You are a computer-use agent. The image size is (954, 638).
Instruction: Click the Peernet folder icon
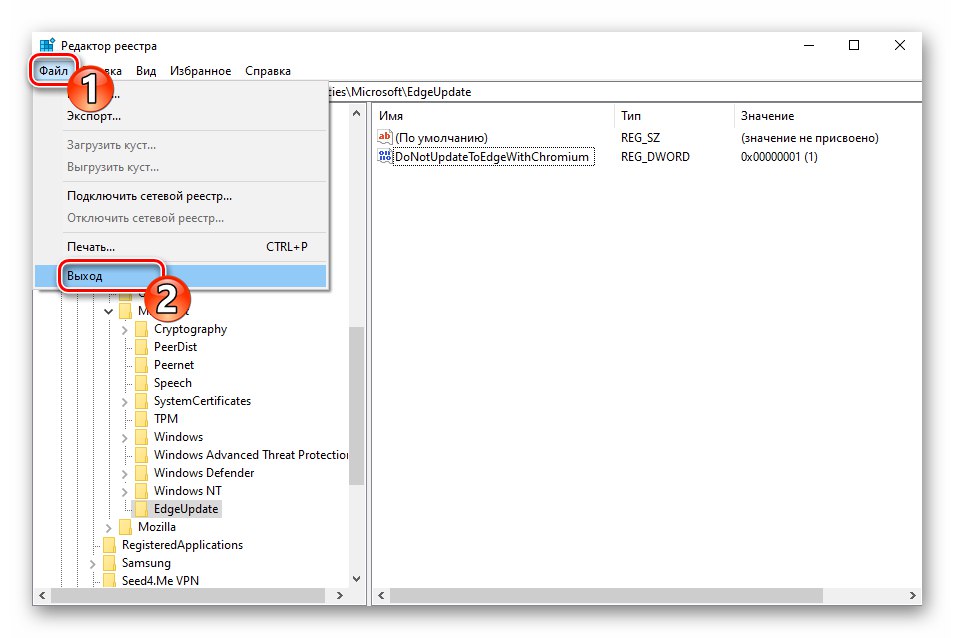click(141, 365)
